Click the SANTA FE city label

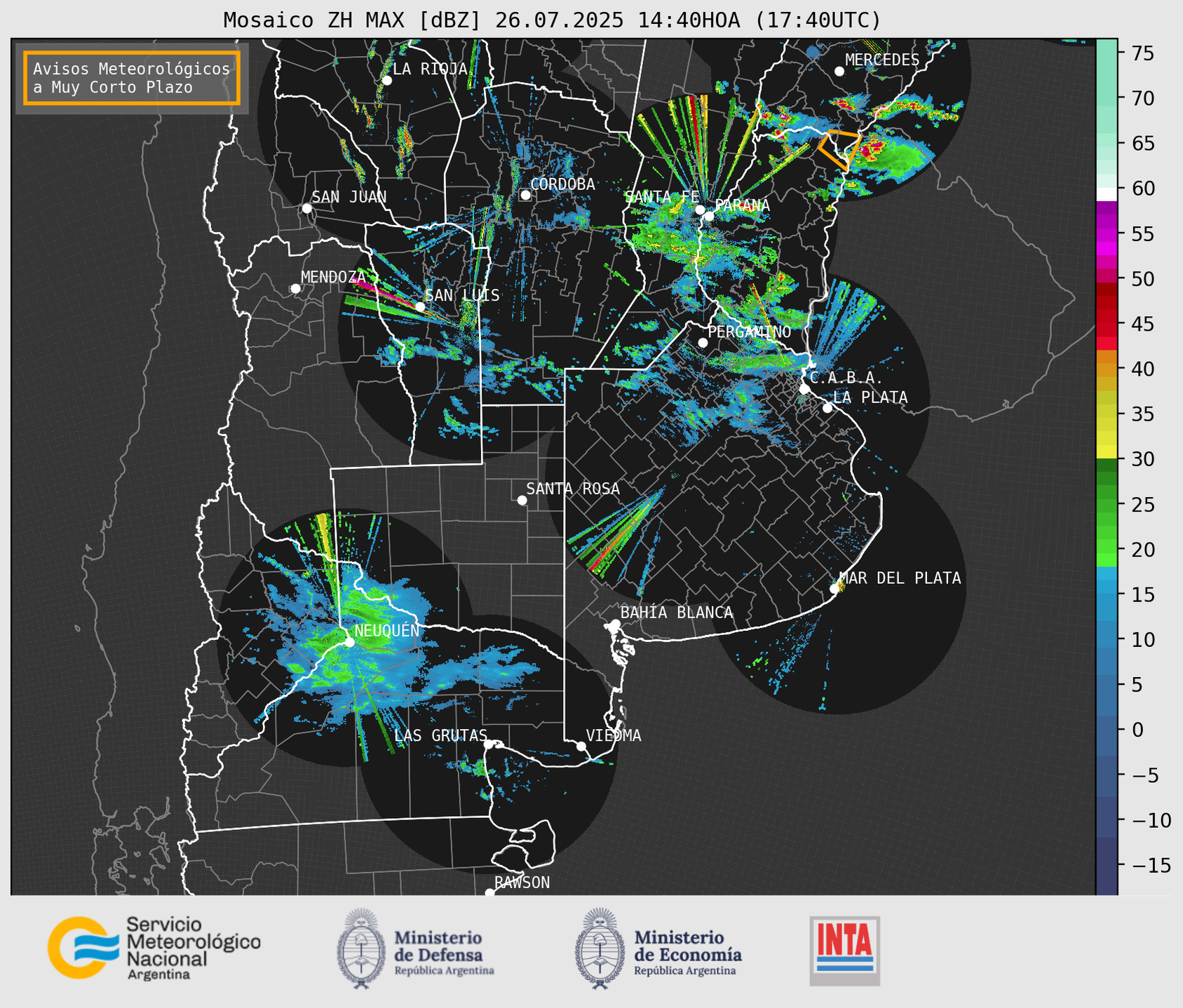click(x=662, y=197)
